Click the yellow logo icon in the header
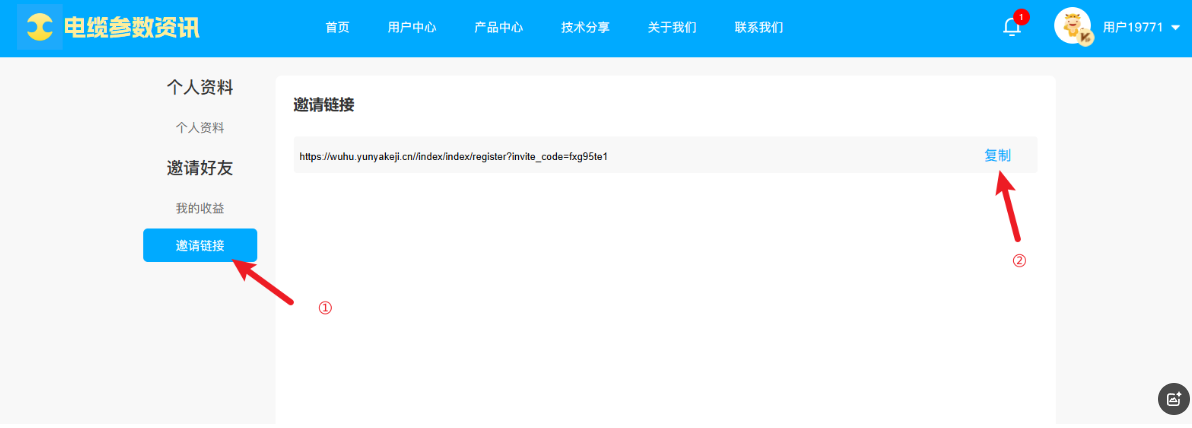This screenshot has height=428, width=1192. point(39,27)
